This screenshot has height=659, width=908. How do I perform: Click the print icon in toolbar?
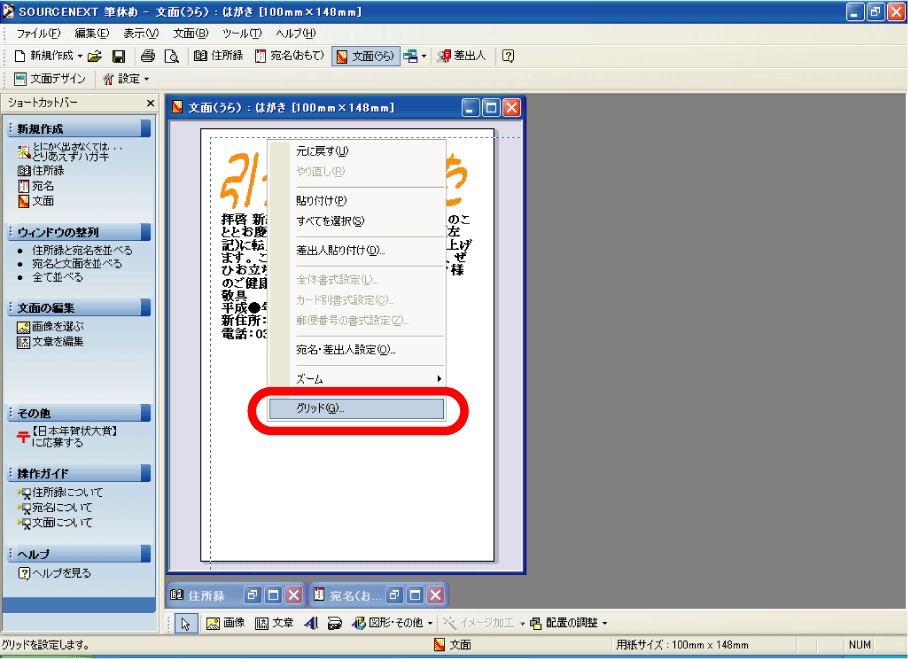(148, 56)
